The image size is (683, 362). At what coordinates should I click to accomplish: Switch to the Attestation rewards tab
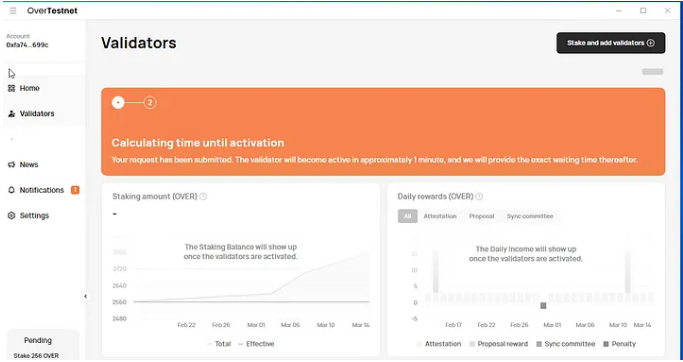[x=440, y=216]
